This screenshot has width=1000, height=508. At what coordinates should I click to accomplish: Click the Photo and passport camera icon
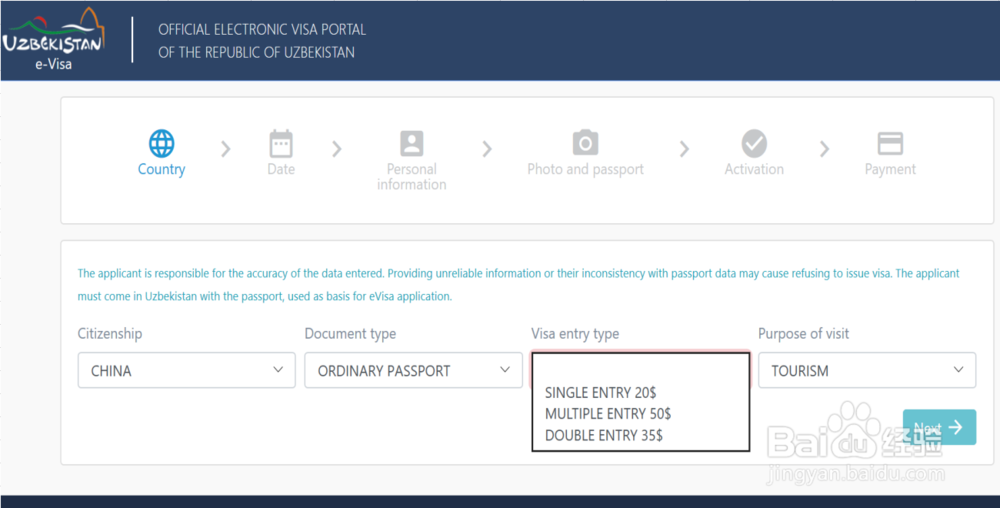pos(585,143)
